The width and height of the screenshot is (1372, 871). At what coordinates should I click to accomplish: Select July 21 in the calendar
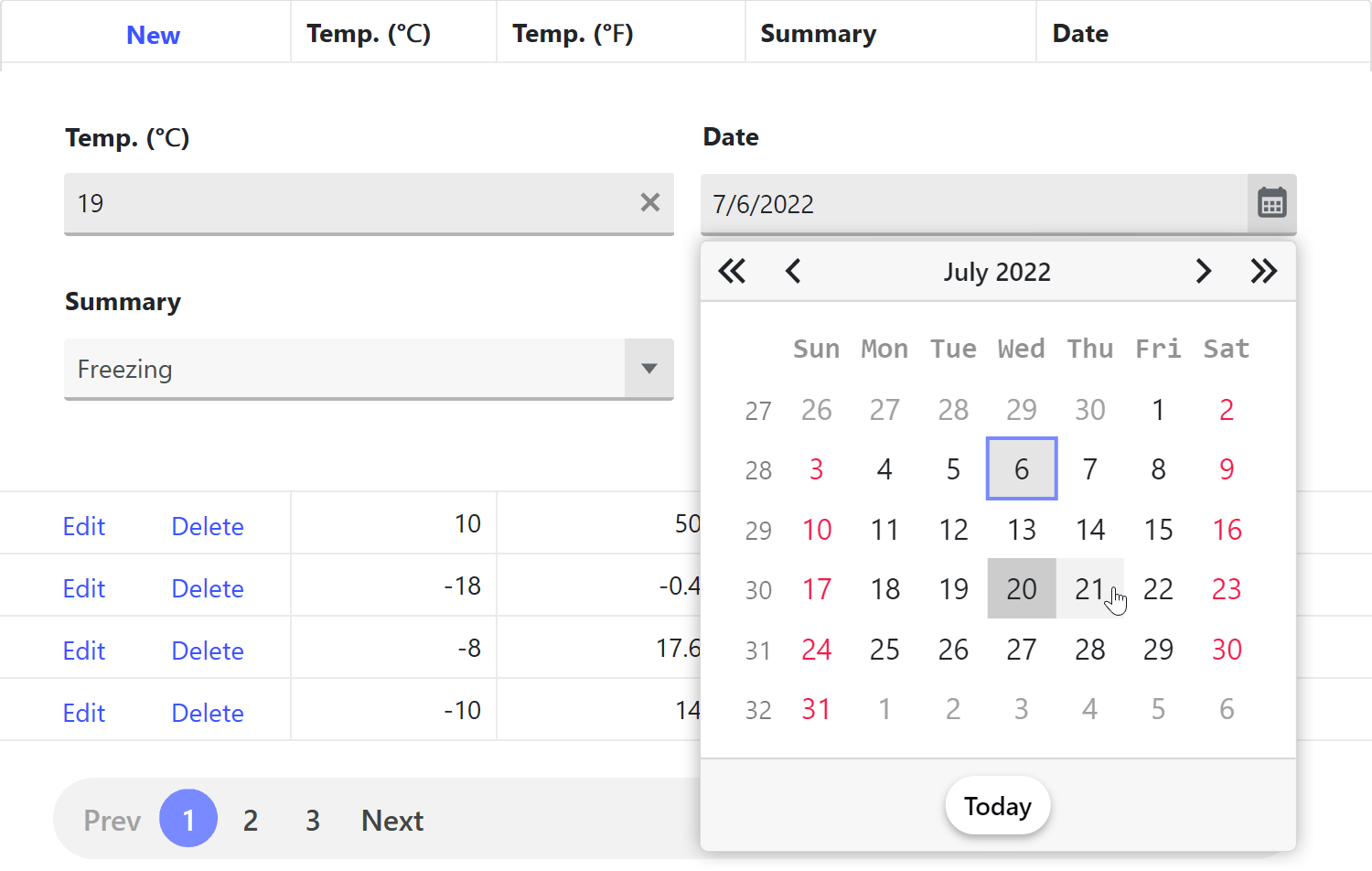point(1089,589)
